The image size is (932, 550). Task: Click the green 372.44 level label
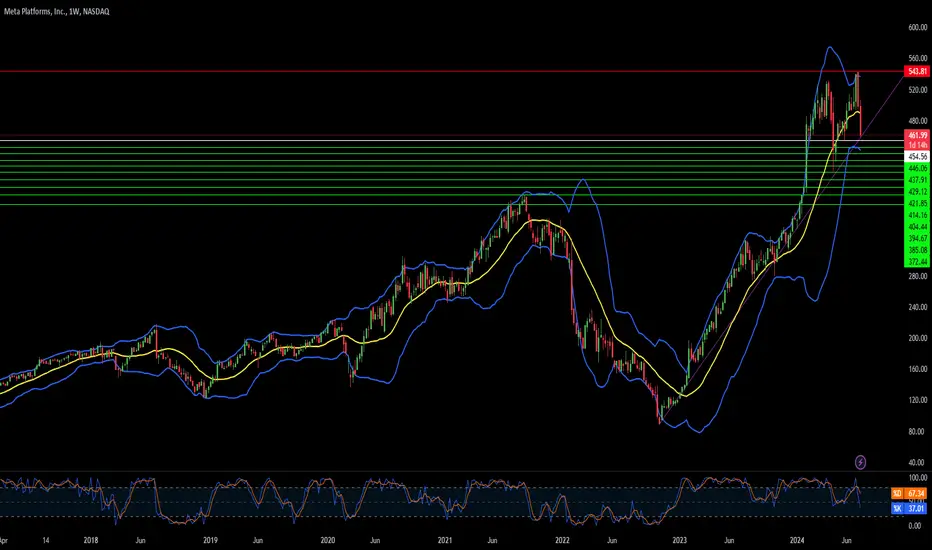click(917, 262)
